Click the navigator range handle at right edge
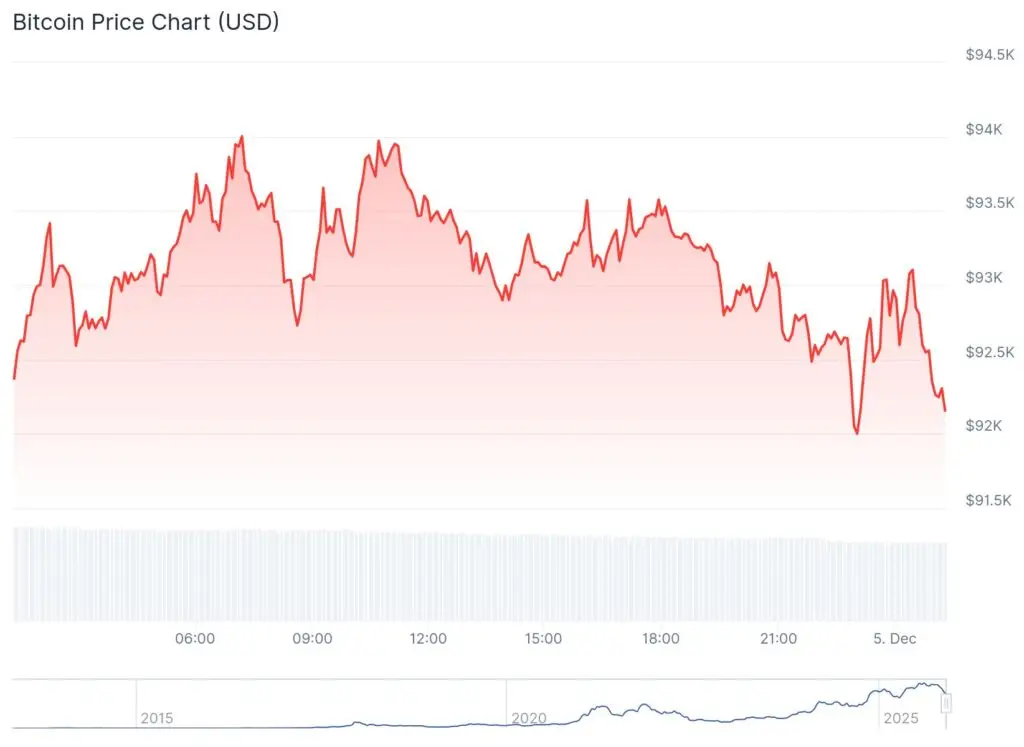The image size is (1024, 747). click(x=946, y=704)
